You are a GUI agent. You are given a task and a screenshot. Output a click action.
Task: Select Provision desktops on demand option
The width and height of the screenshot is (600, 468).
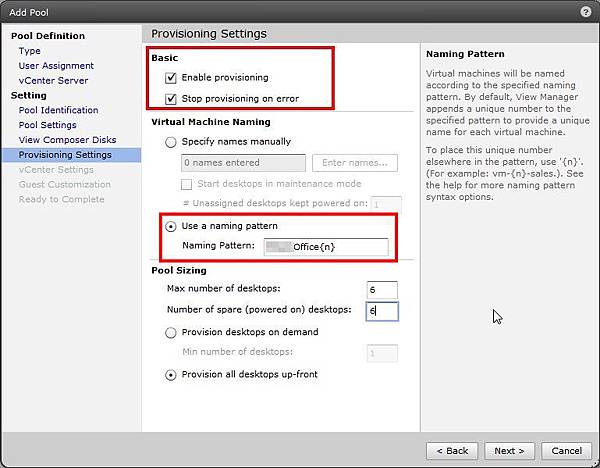pos(171,333)
